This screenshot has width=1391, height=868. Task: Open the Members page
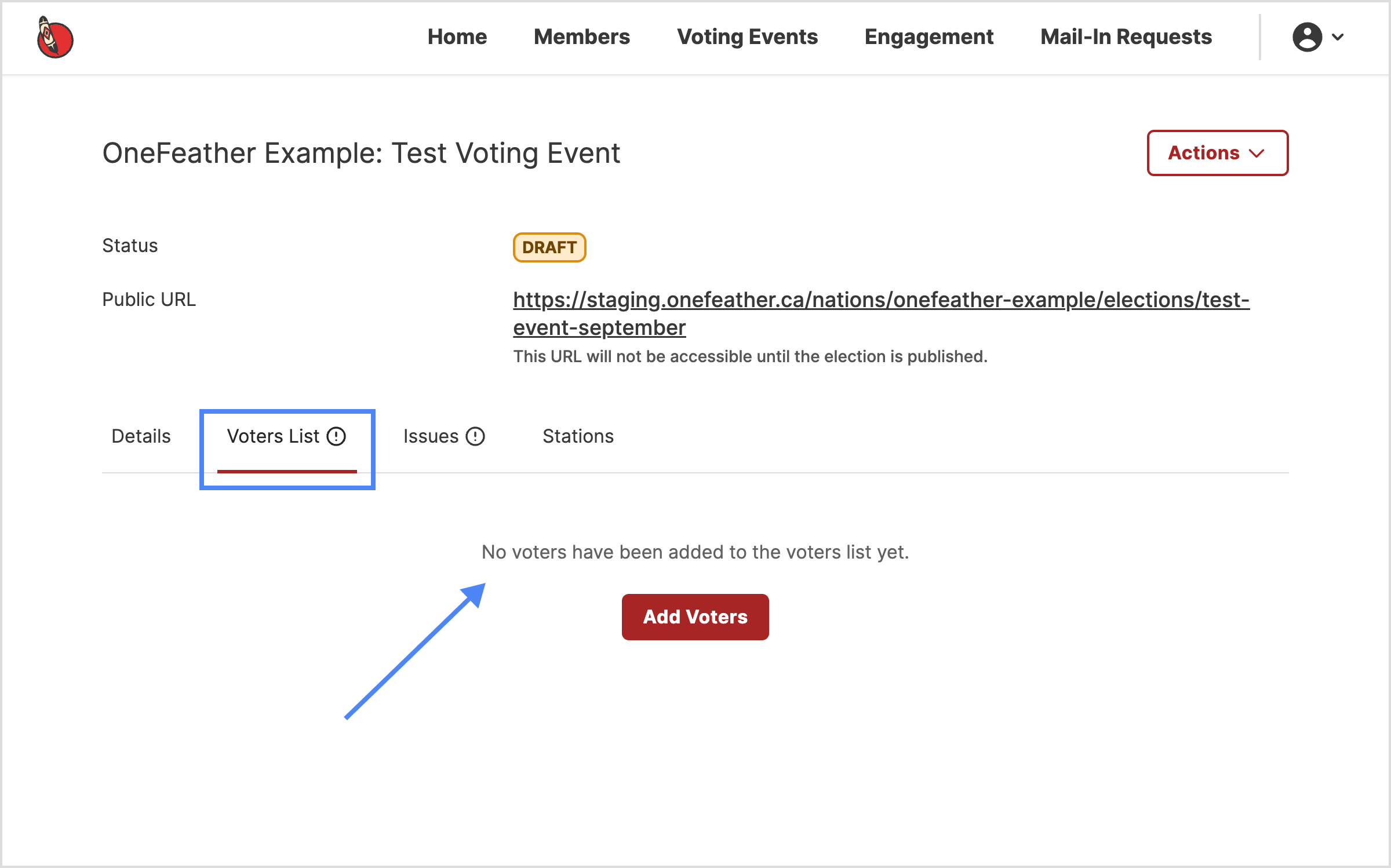[x=581, y=37]
